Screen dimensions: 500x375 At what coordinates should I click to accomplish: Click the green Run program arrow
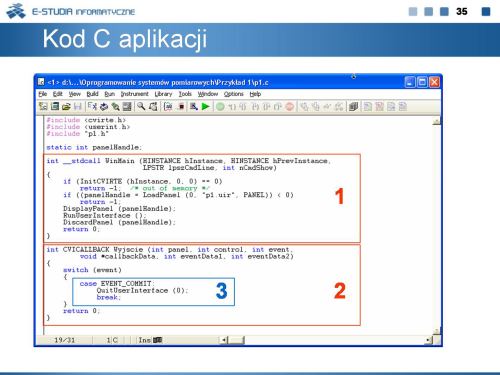(x=206, y=107)
